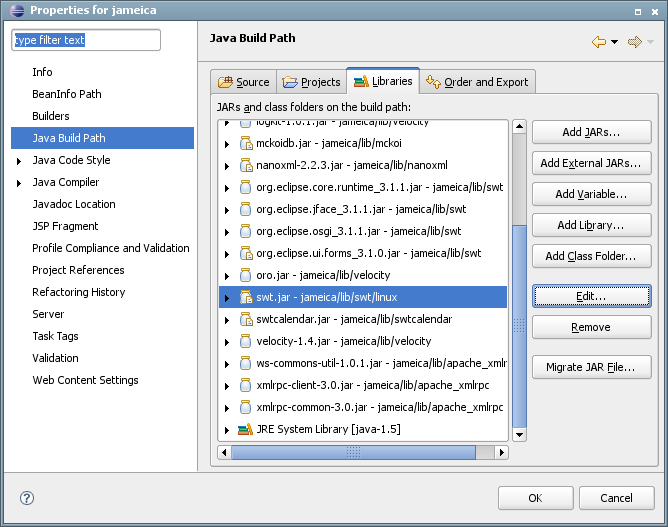Cancel the properties dialog
Viewport: 668px width, 527px height.
[616, 498]
